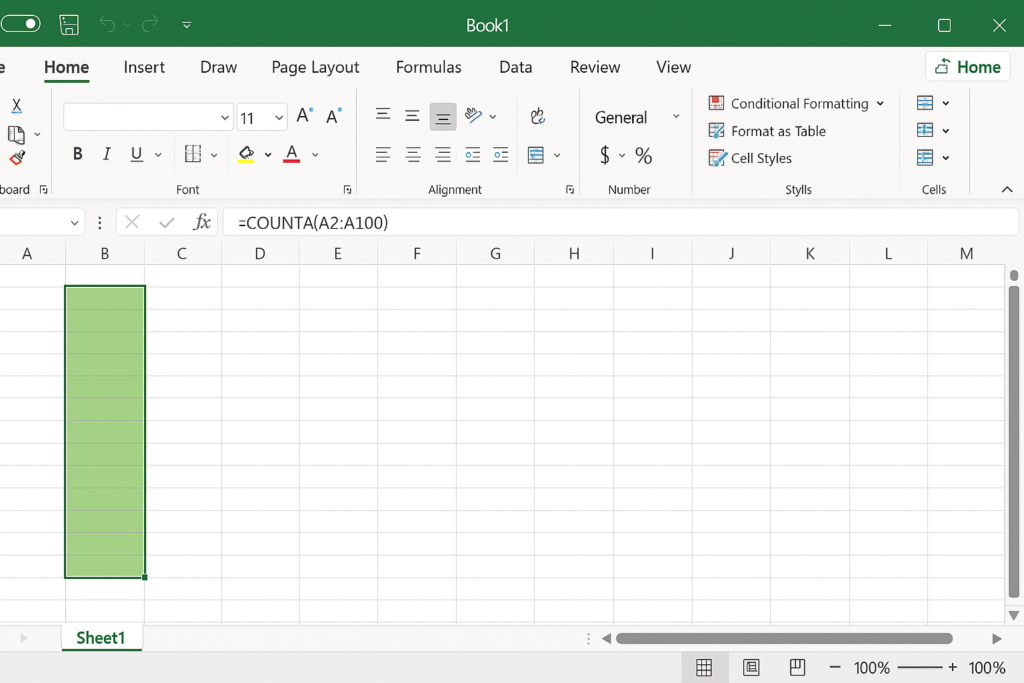Image resolution: width=1024 pixels, height=683 pixels.
Task: Activate the Format Painter brush
Action: 17,158
